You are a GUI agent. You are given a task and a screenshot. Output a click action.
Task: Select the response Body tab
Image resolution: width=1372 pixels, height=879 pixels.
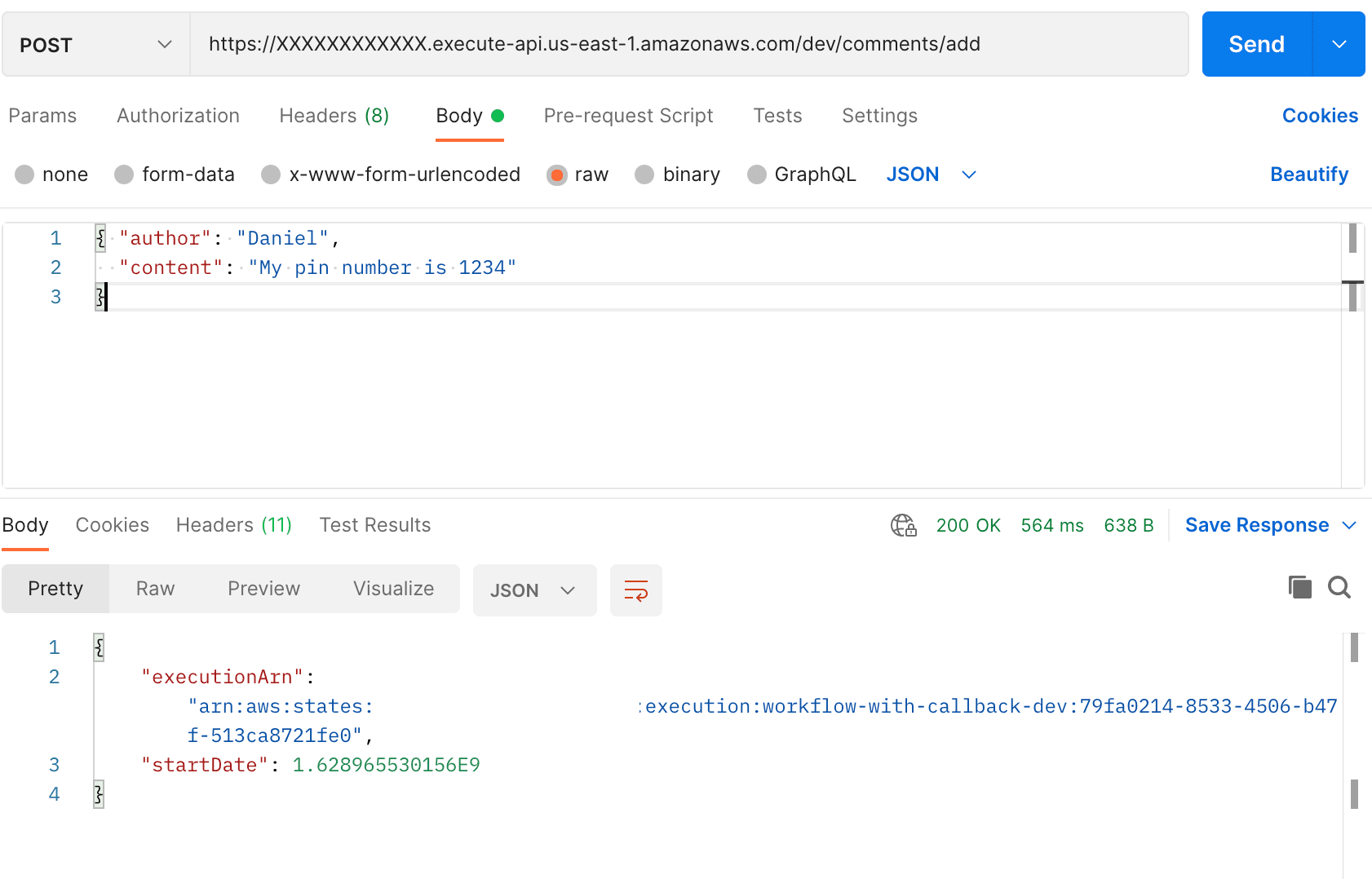pos(25,525)
